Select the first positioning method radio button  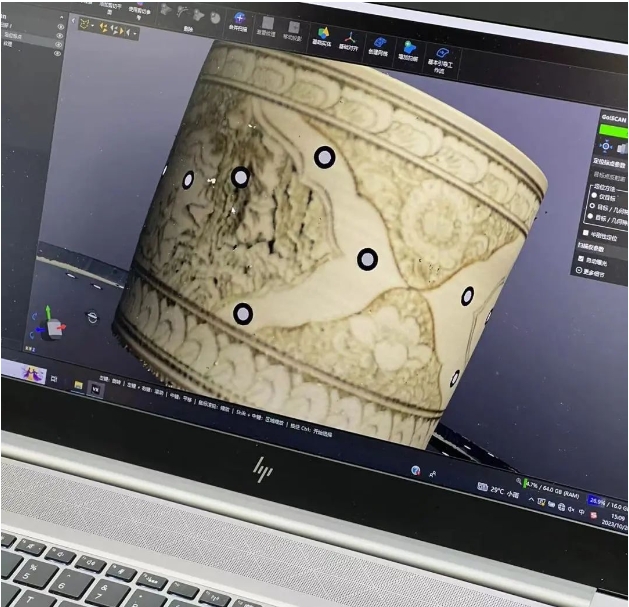[x=594, y=195]
